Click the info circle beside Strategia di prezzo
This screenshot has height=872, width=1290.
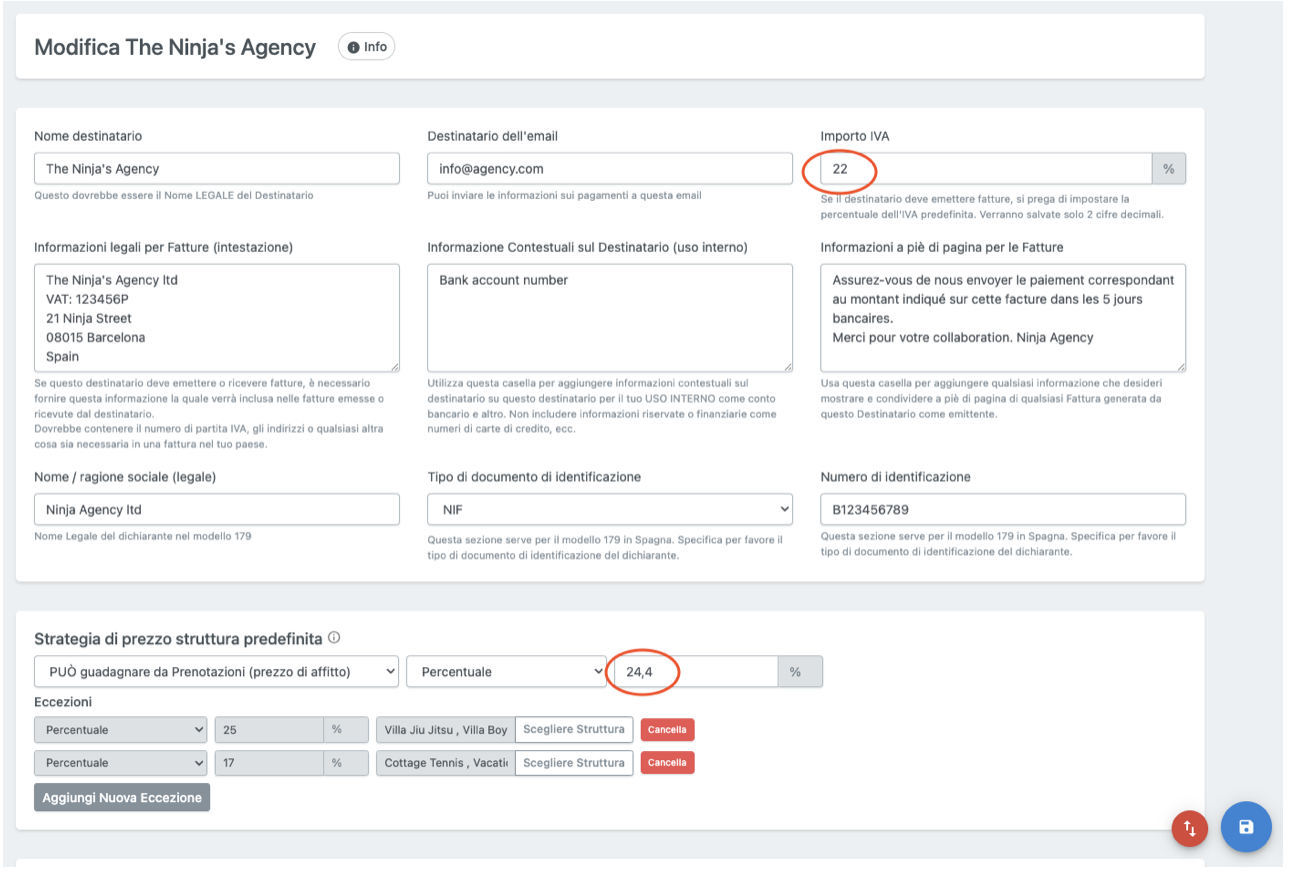334,638
